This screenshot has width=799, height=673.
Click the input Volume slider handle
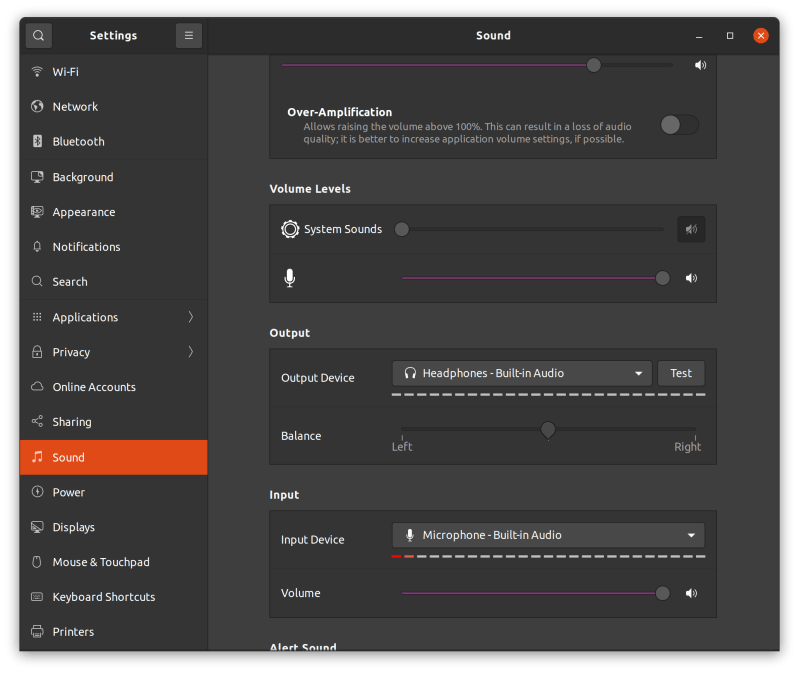pyautogui.click(x=662, y=593)
